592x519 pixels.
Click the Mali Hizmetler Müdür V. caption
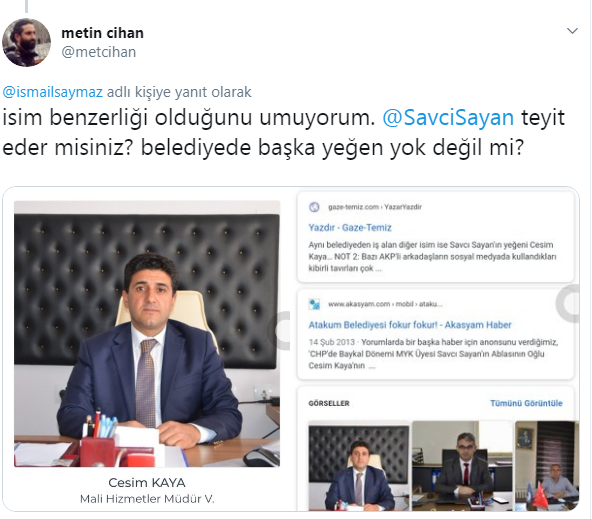coord(147,499)
